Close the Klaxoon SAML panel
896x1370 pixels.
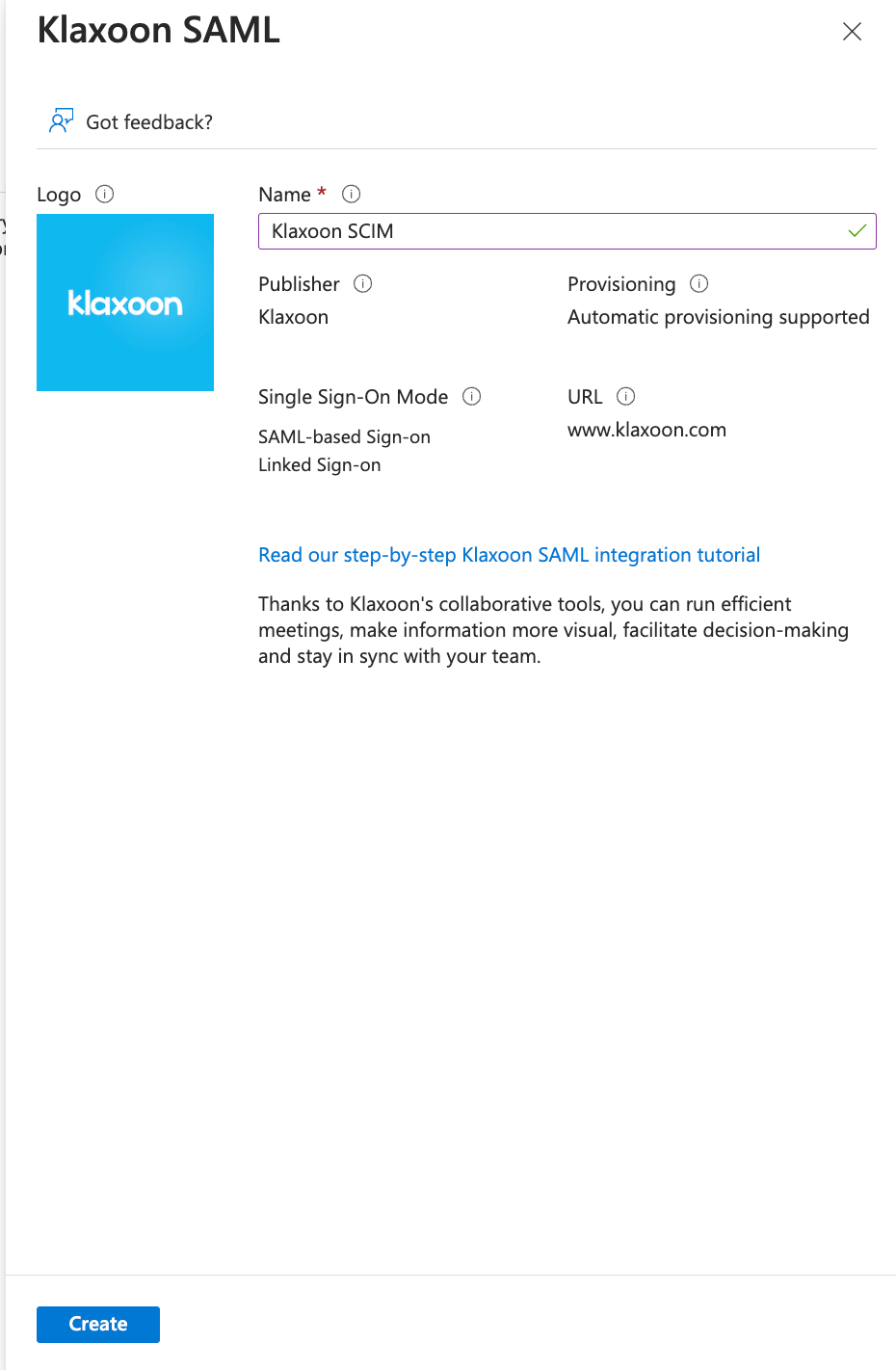tap(852, 32)
